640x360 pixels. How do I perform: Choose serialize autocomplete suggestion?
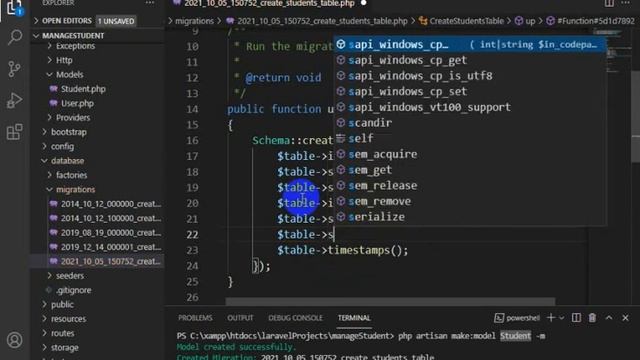(470, 217)
